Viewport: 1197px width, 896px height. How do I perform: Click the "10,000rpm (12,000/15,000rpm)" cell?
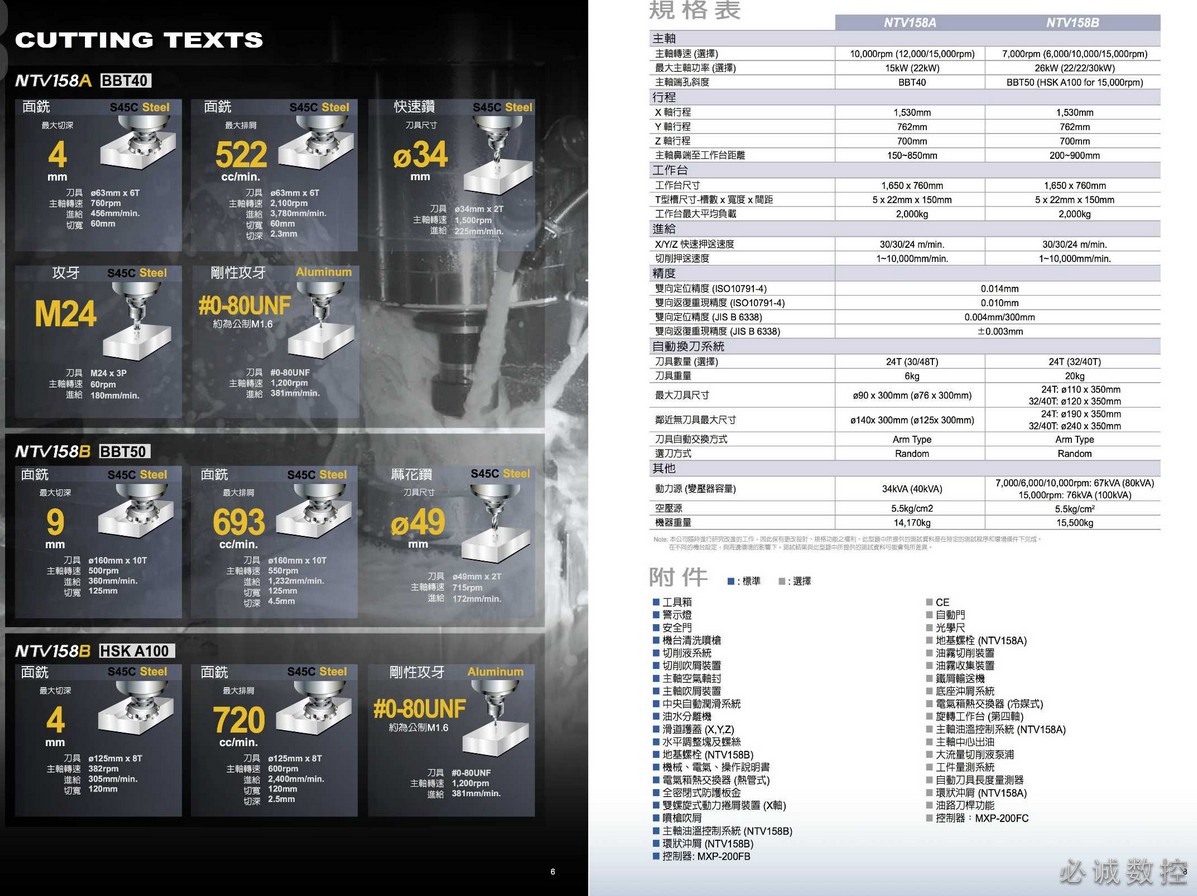912,53
